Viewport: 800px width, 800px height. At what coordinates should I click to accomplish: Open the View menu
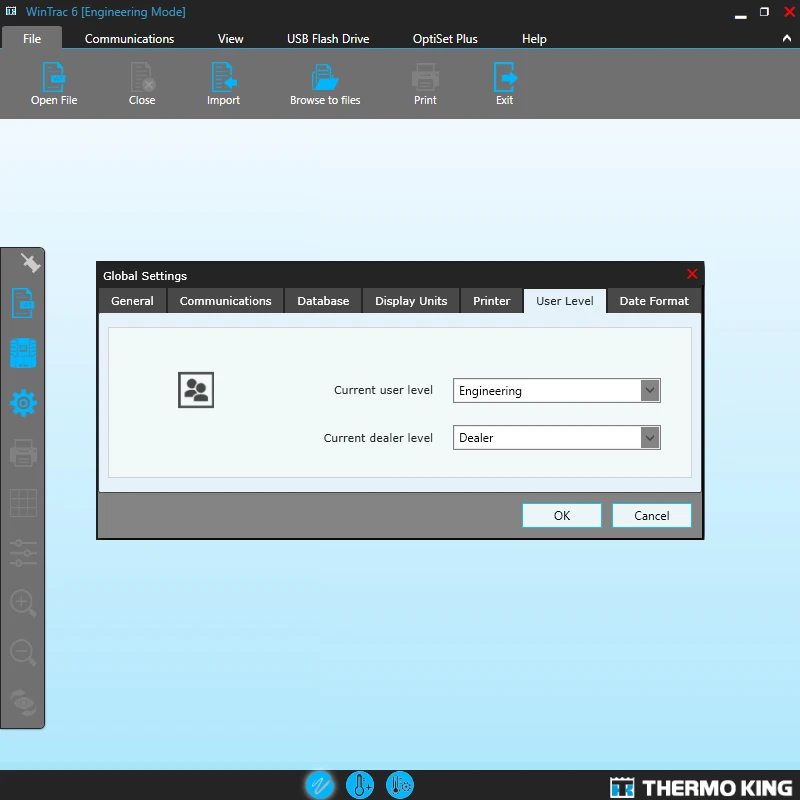point(230,39)
